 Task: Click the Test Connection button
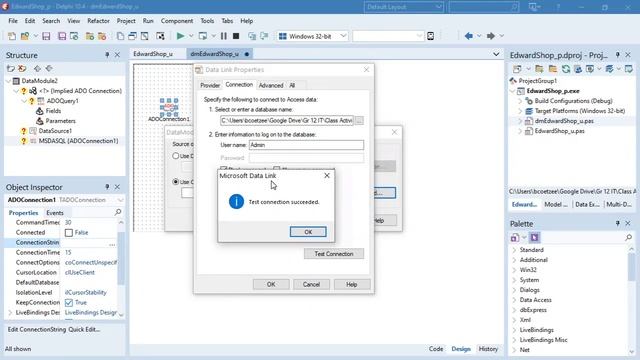pyautogui.click(x=334, y=254)
